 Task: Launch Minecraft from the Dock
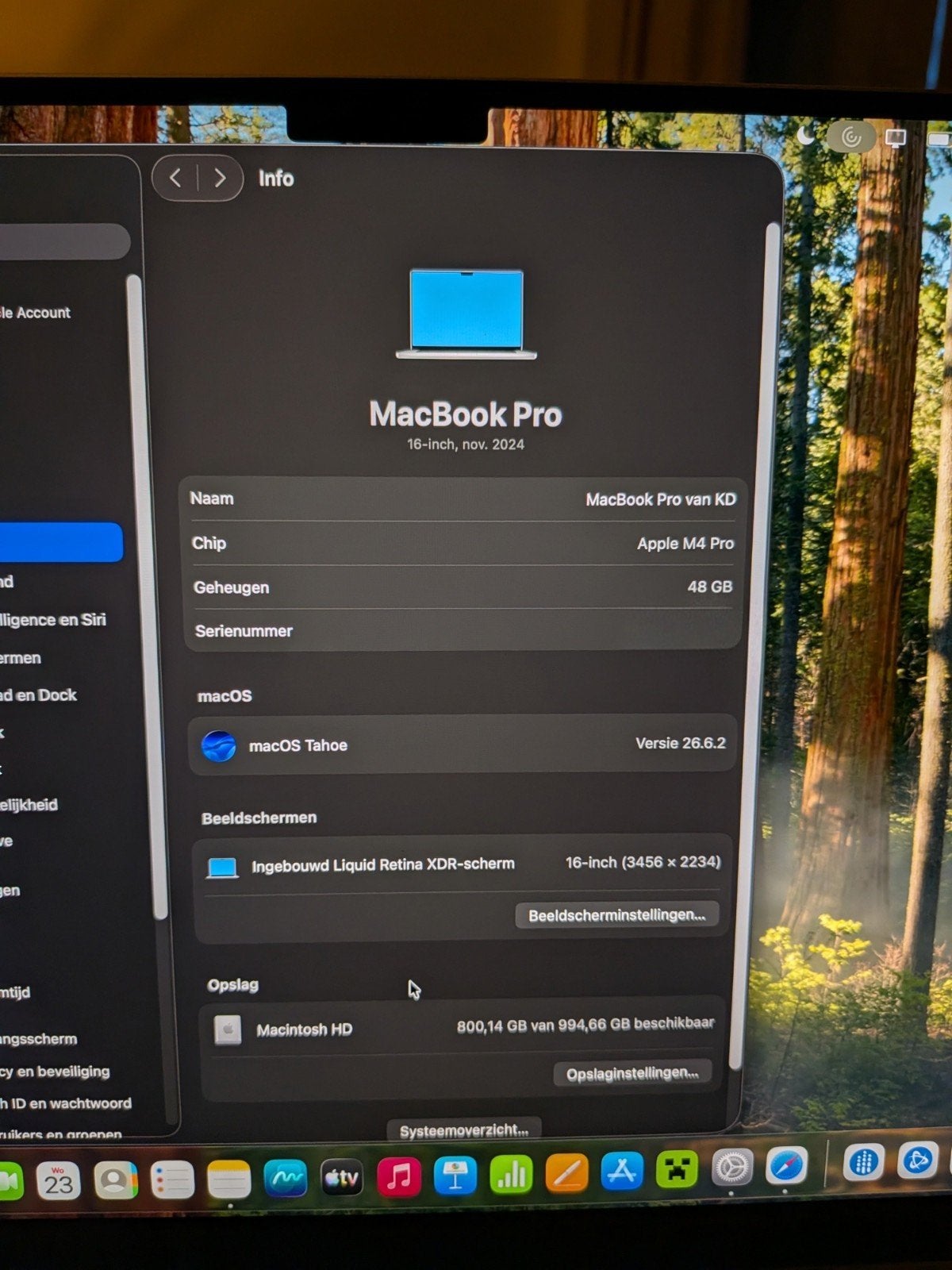(677, 1168)
